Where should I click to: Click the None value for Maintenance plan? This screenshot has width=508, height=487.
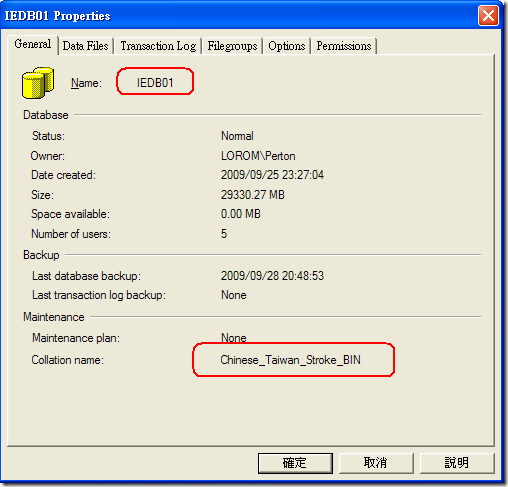234,338
